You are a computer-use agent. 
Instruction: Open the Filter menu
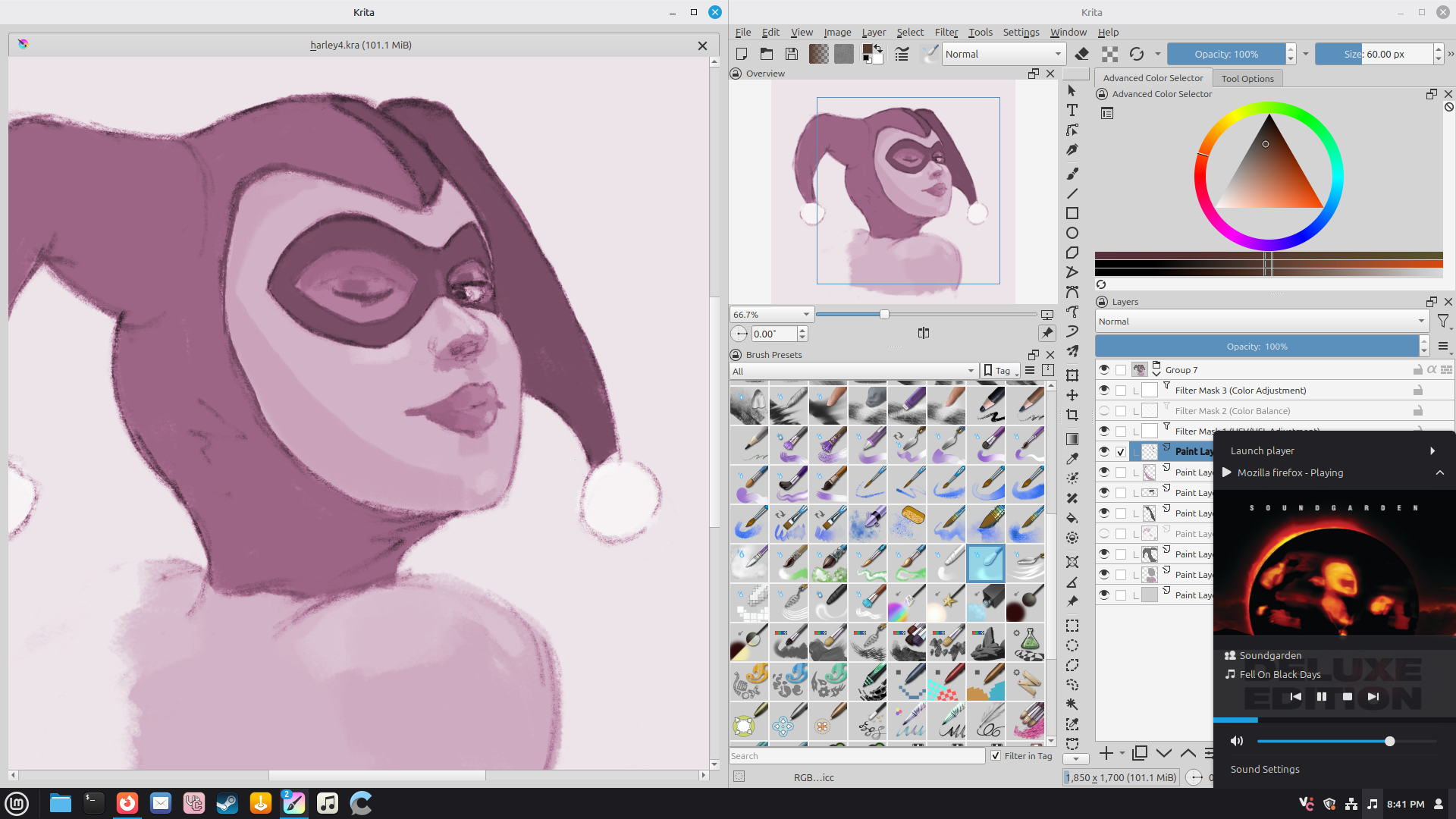click(946, 33)
